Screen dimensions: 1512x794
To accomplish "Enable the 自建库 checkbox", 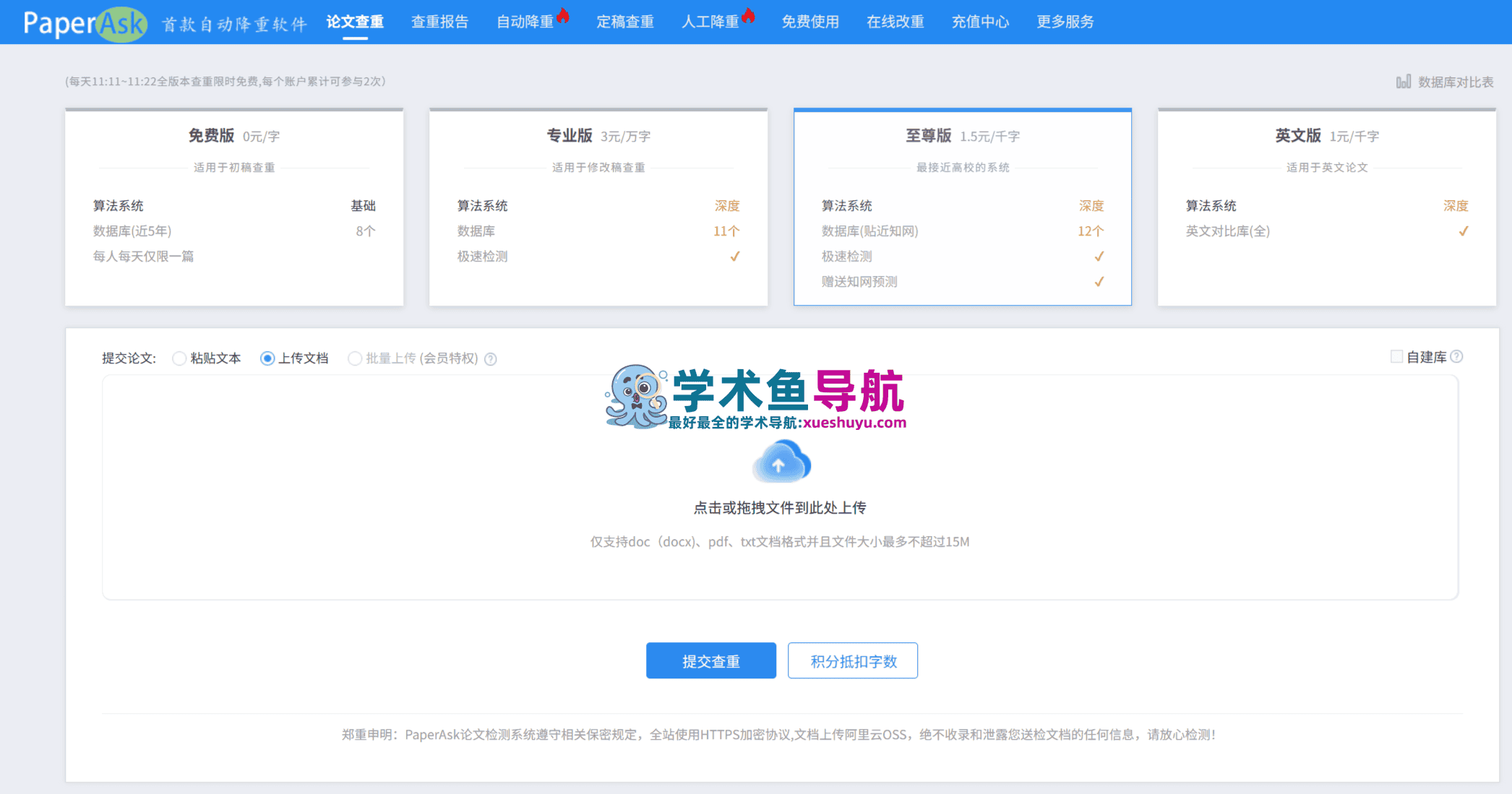I will pyautogui.click(x=1396, y=356).
